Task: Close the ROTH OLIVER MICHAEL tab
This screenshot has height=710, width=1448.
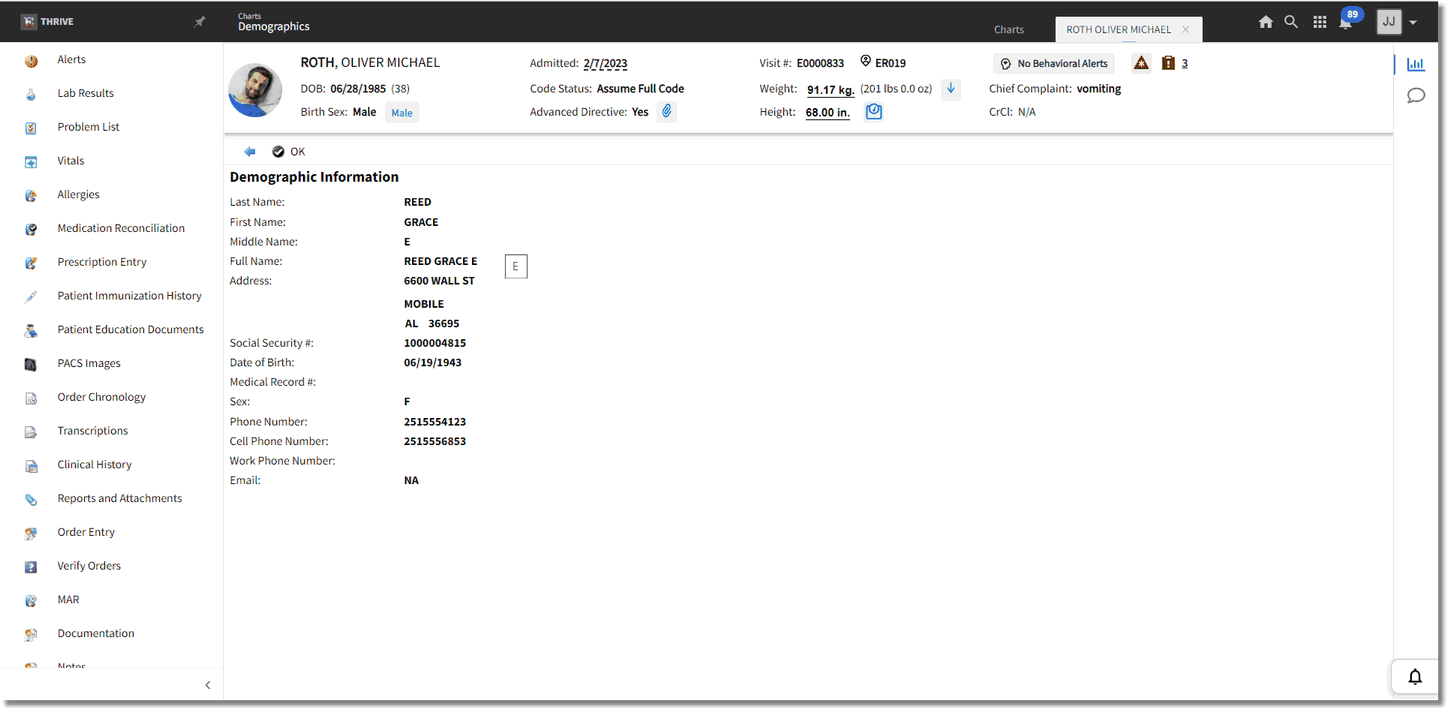Action: tap(1186, 29)
